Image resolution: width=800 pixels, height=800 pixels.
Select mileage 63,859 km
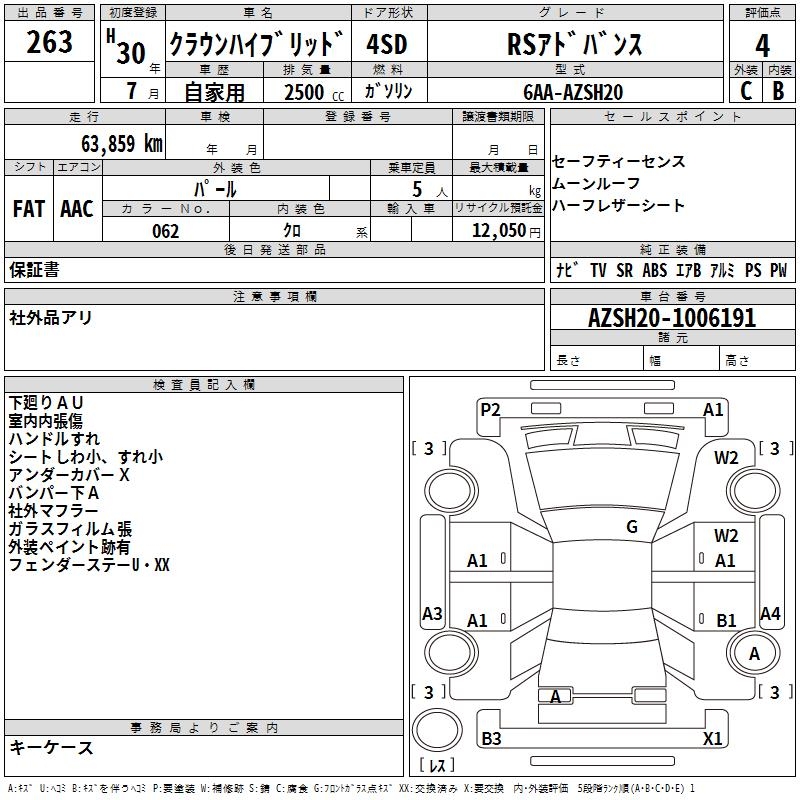pyautogui.click(x=122, y=144)
